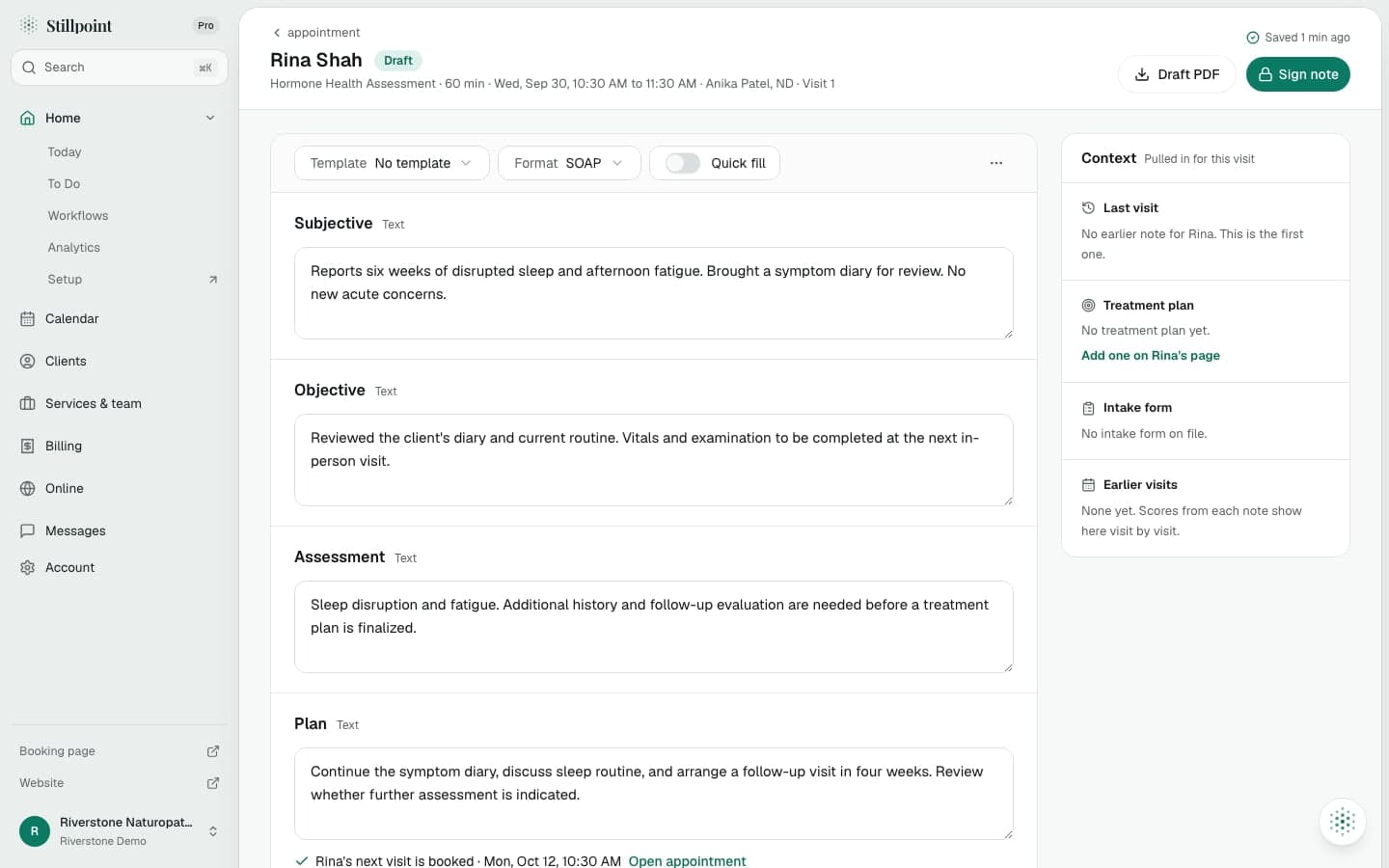1389x868 pixels.
Task: Open Workflows in the sidebar
Action: click(78, 216)
